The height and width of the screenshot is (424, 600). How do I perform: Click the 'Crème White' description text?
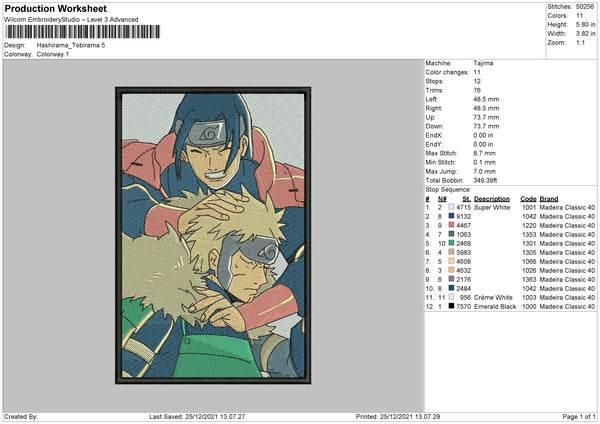coord(493,297)
